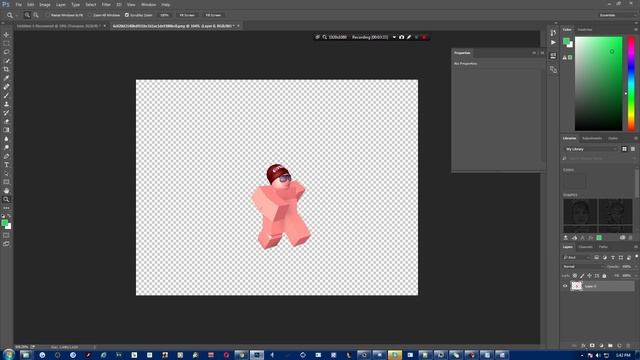640x360 pixels.
Task: Add a layer mask
Action: click(592, 346)
